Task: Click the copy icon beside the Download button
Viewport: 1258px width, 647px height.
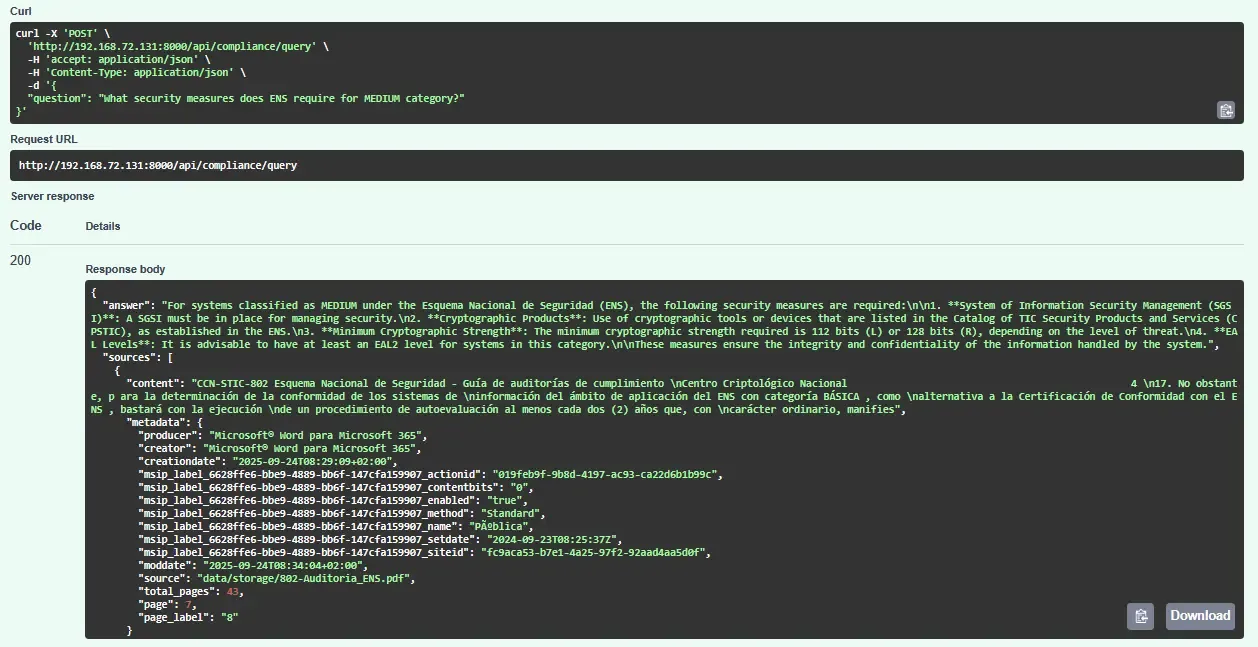Action: (x=1140, y=616)
